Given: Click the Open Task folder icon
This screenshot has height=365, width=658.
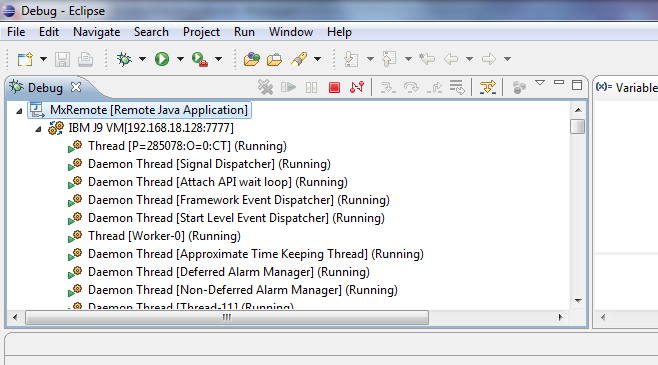Looking at the screenshot, I should 274,59.
